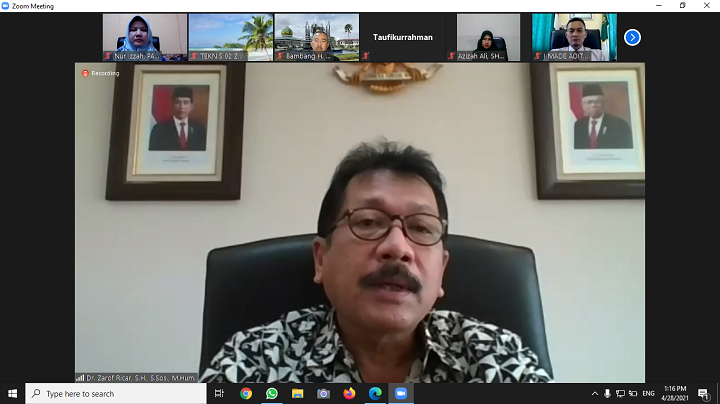The width and height of the screenshot is (720, 404).
Task: Click the Windows search box
Action: click(x=115, y=394)
